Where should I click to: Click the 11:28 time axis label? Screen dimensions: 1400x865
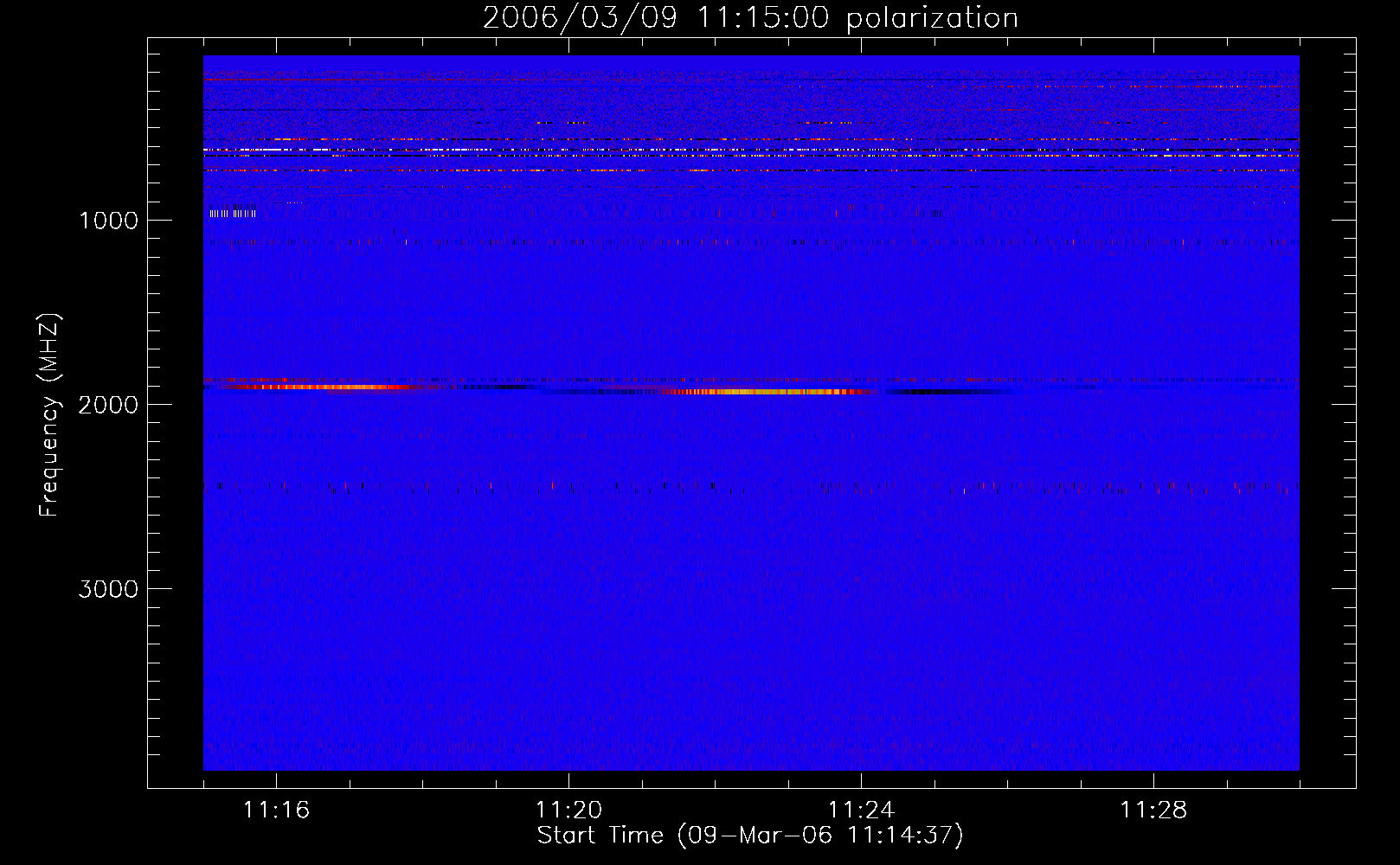pyautogui.click(x=1153, y=811)
